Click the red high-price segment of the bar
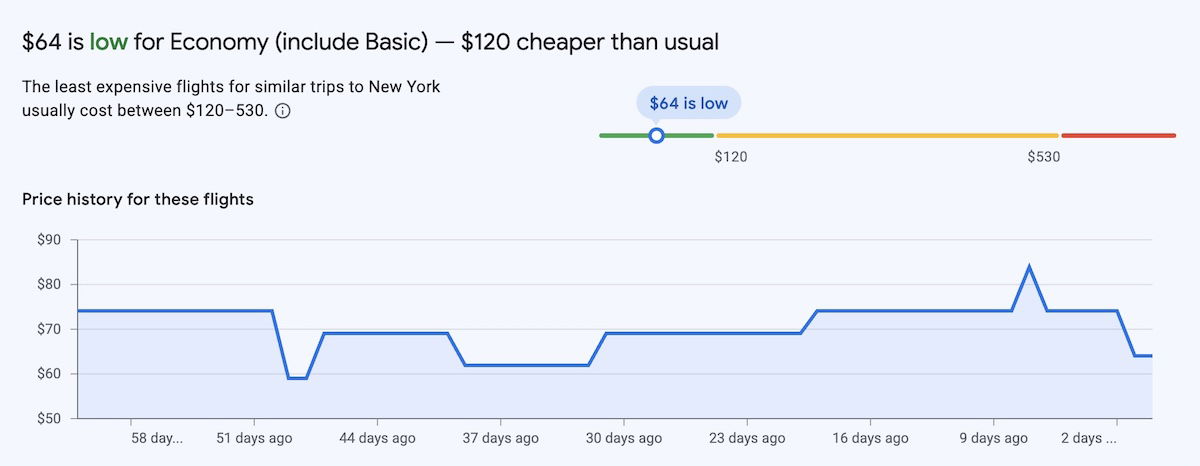Viewport: 1200px width, 466px height. click(x=1118, y=135)
